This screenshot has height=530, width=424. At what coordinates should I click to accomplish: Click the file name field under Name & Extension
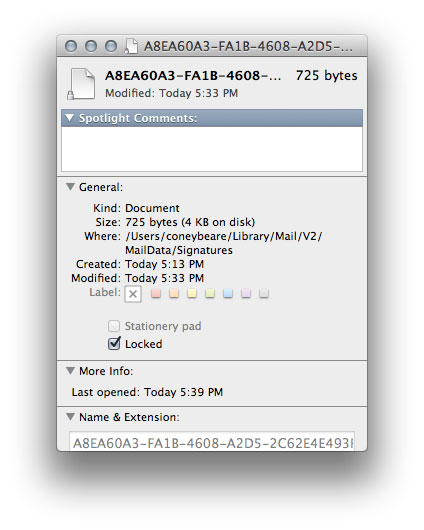click(x=212, y=441)
